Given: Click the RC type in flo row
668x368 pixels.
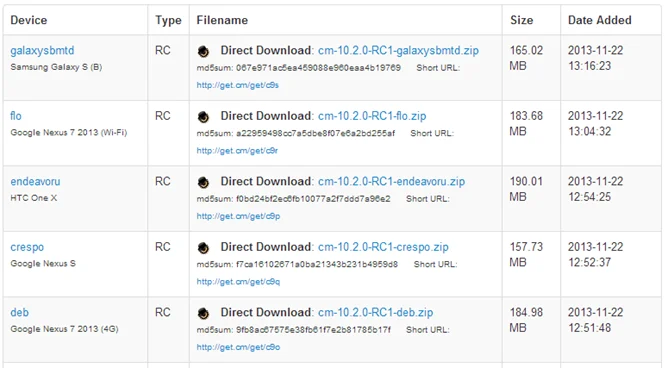Looking at the screenshot, I should (x=163, y=116).
